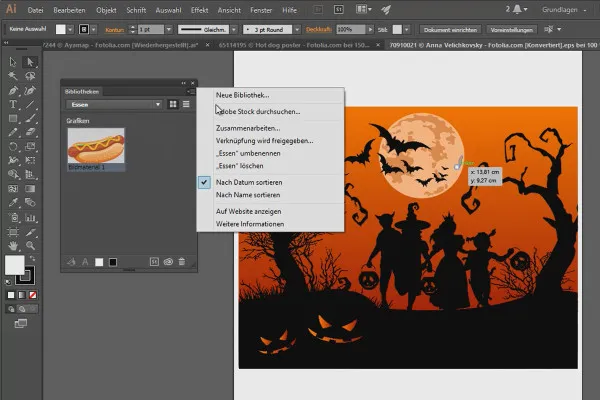The image size is (600, 400).
Task: Set paint mode to None
Action: click(33, 295)
